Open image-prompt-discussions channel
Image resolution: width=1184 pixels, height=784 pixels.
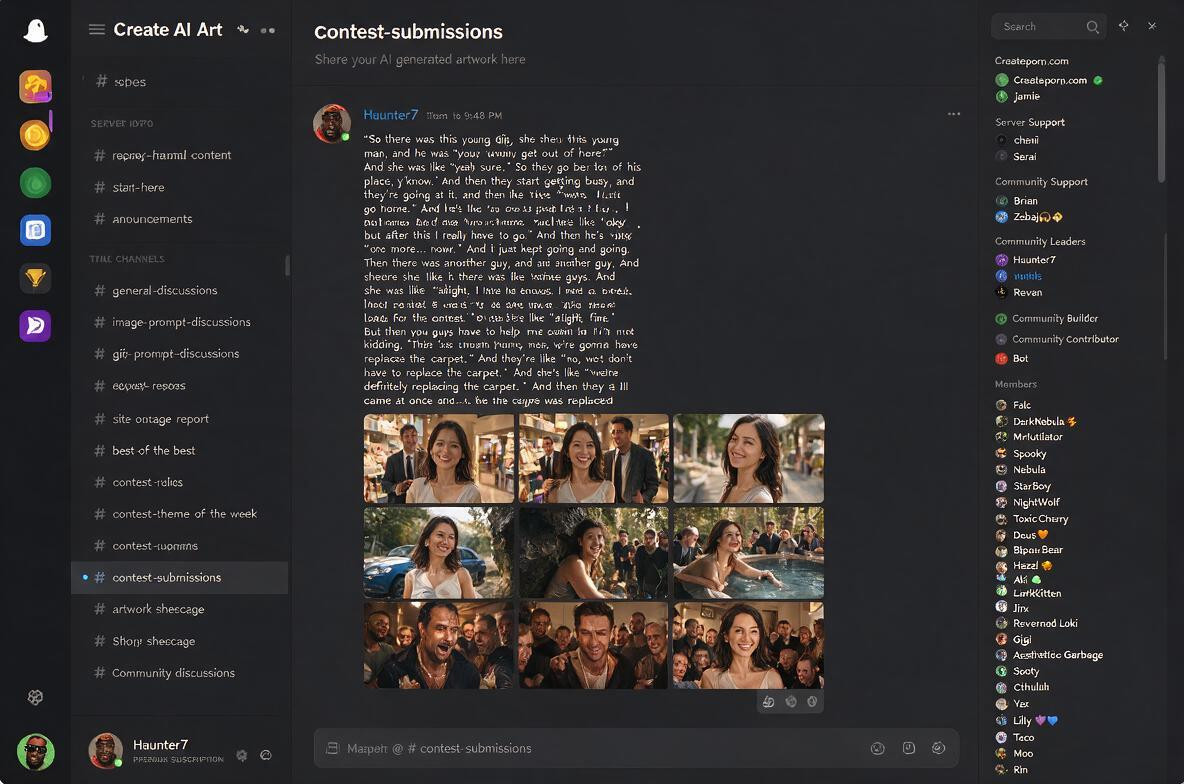[180, 322]
